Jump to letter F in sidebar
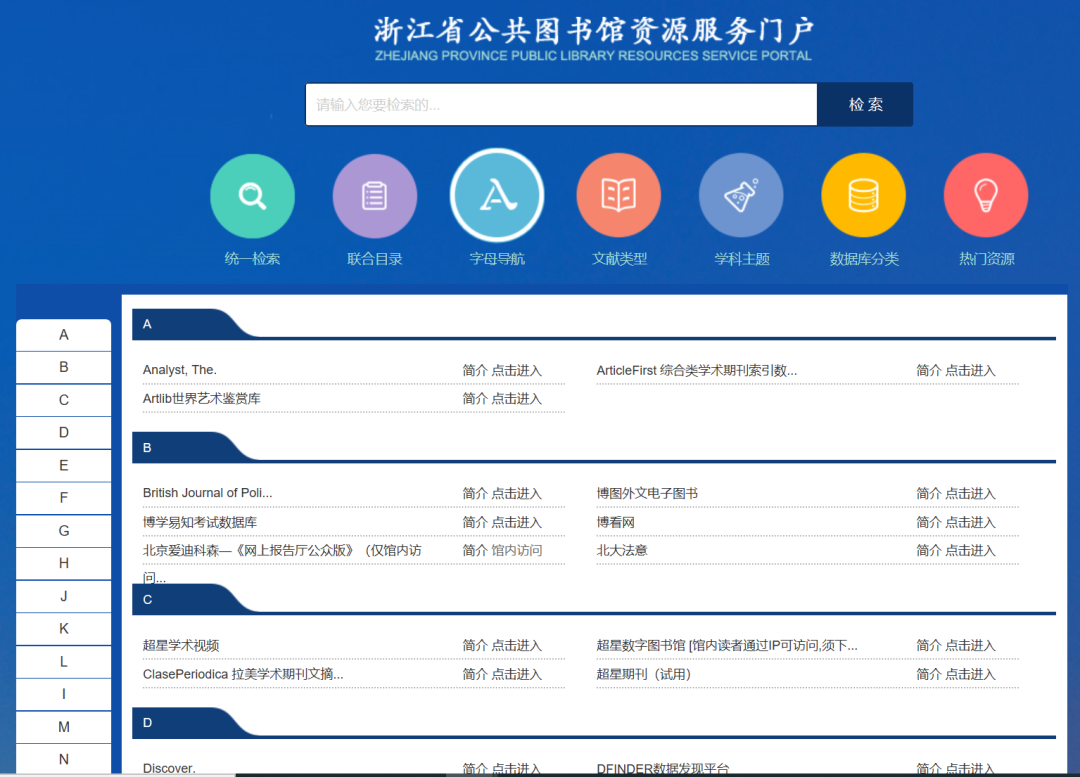The height and width of the screenshot is (777, 1080). point(63,498)
